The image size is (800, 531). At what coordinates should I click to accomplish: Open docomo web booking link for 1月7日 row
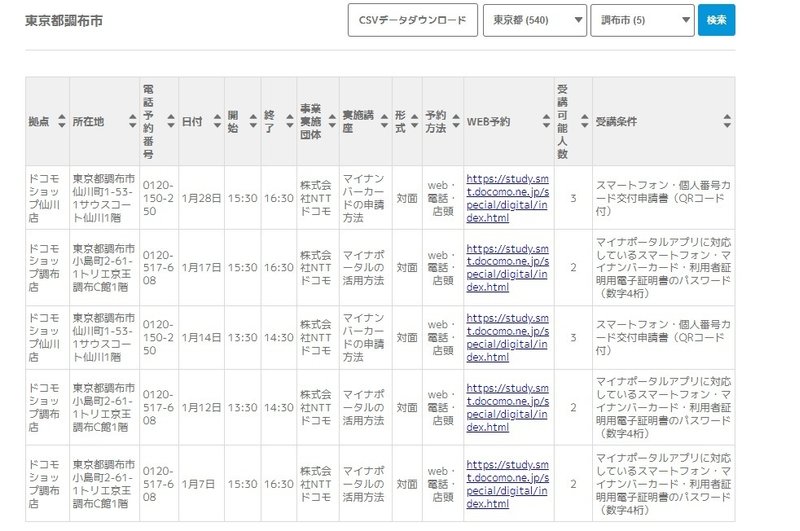pyautogui.click(x=508, y=484)
